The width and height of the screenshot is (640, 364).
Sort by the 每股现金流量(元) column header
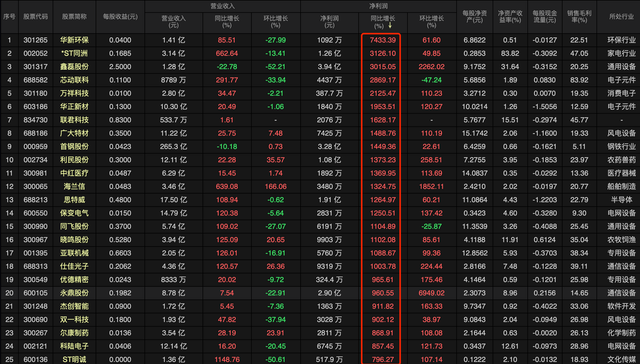(545, 17)
